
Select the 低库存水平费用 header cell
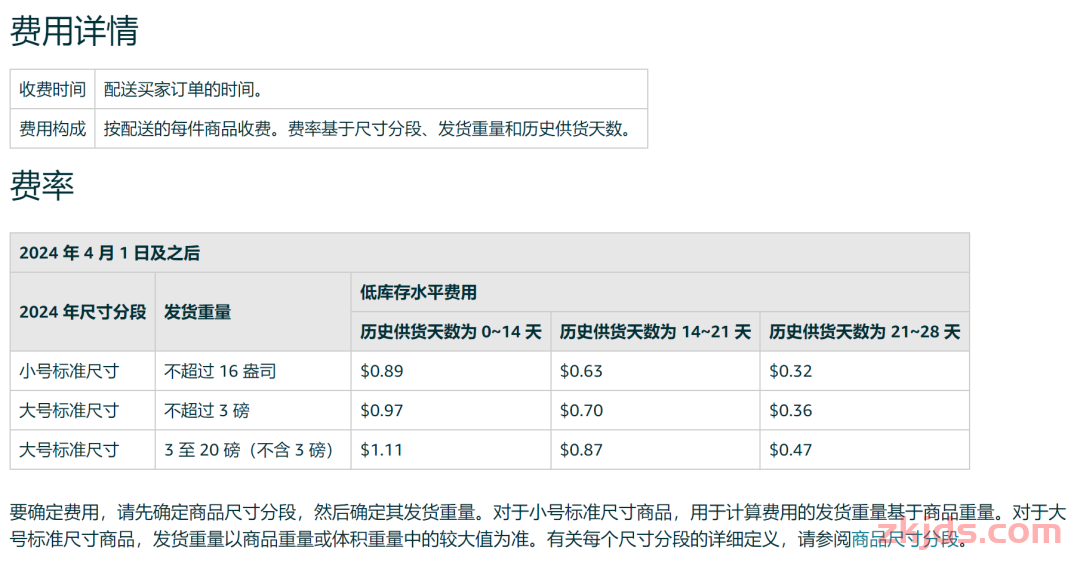418,292
